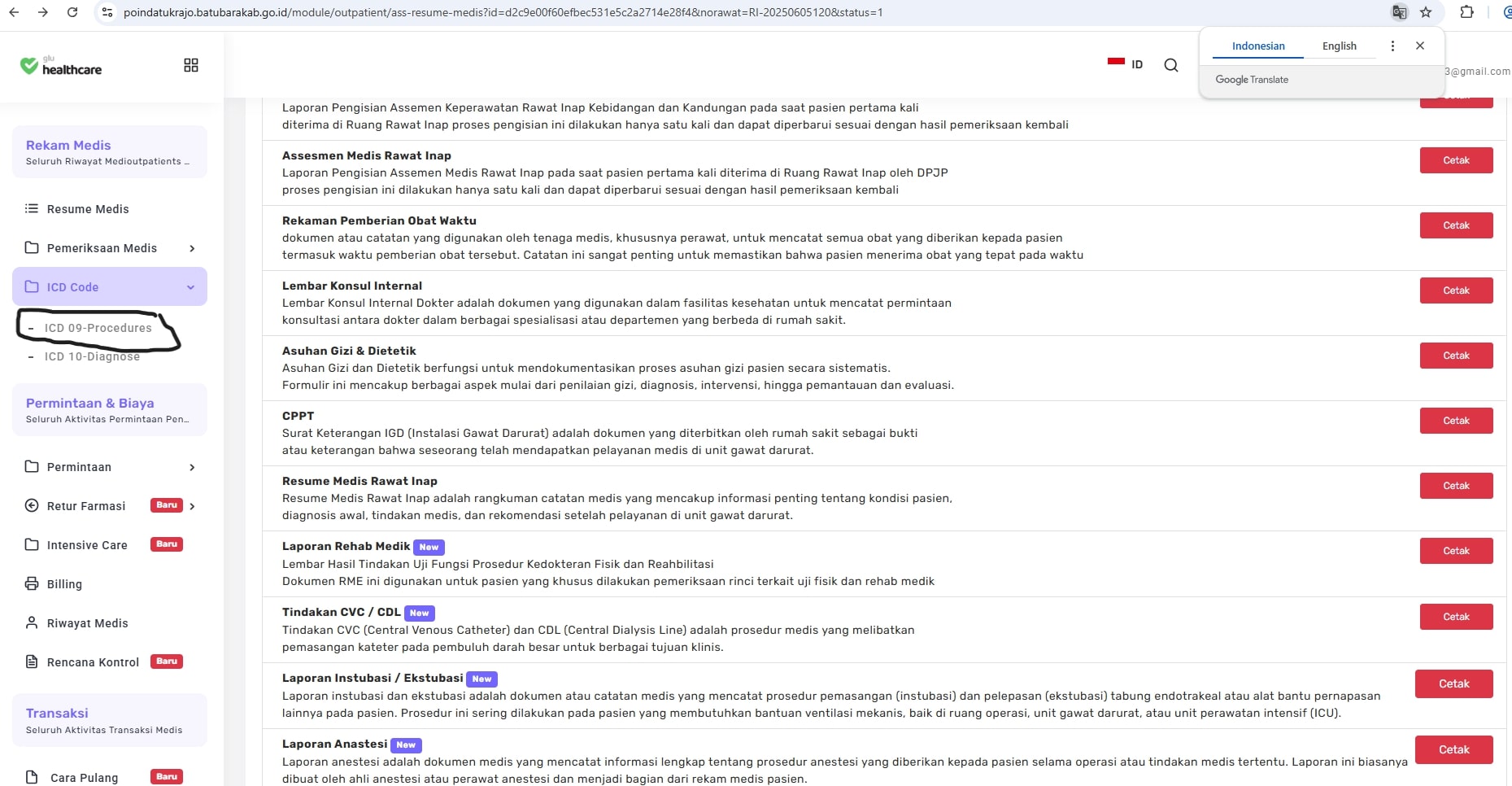Viewport: 1512px width, 786px height.
Task: Click the Intensive Care folder icon
Action: pos(32,544)
